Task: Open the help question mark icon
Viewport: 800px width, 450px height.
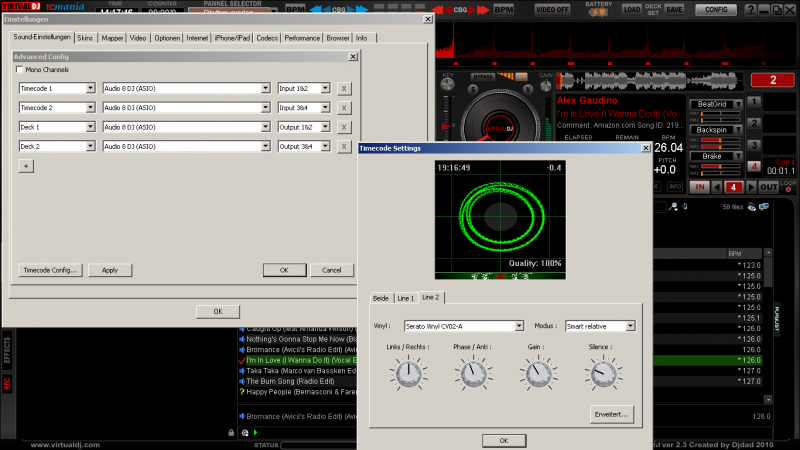Action: 750,10
